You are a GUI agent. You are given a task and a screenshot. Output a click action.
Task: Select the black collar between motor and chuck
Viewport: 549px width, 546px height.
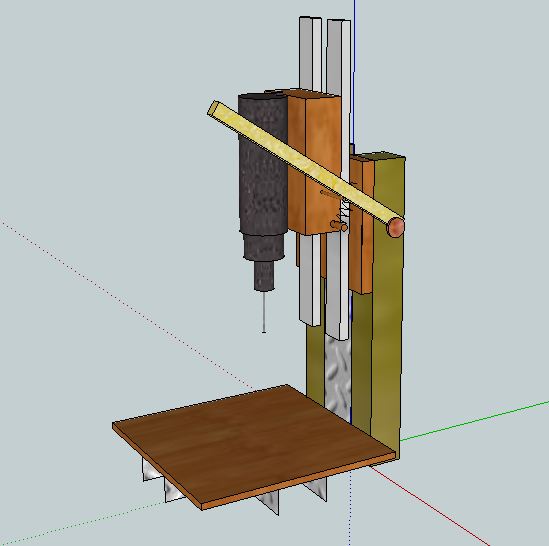pos(263,247)
